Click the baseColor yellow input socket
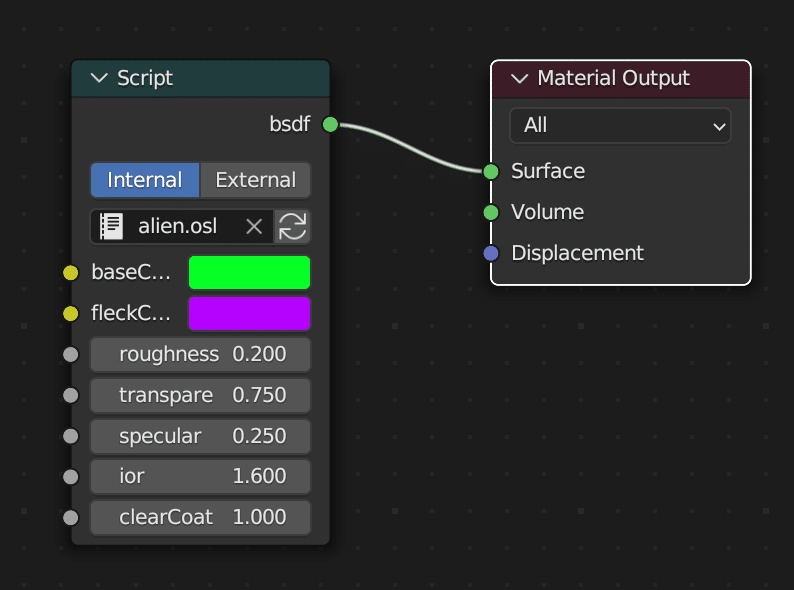The width and height of the screenshot is (794, 590). click(x=70, y=273)
